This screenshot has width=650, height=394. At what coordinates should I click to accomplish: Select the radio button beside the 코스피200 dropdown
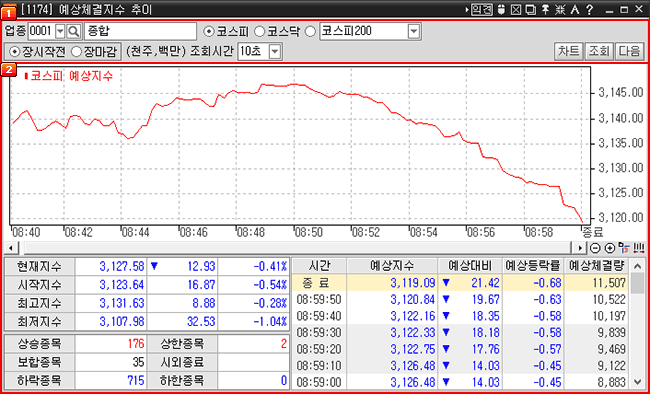click(x=310, y=31)
